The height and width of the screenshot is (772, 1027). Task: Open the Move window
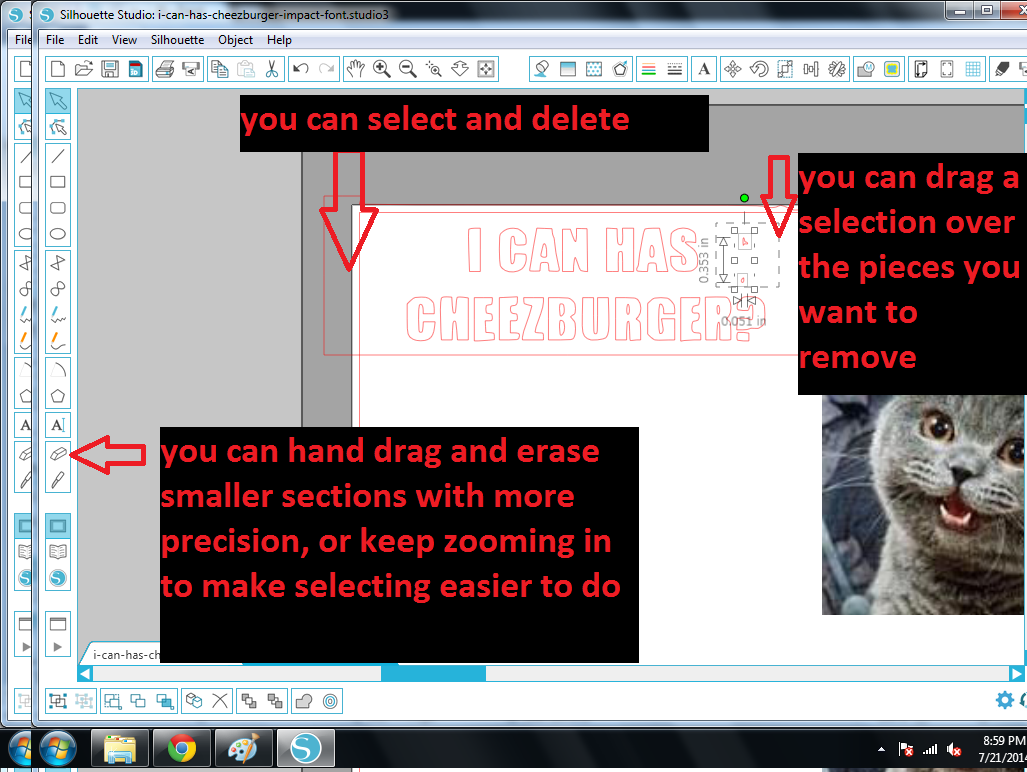(x=733, y=69)
